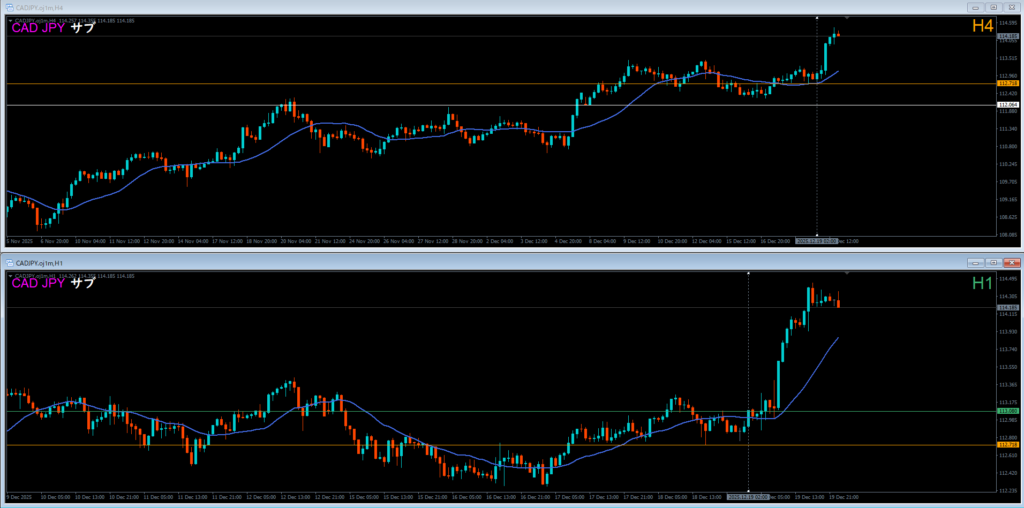Click the chart icon in the H1 window title bar
This screenshot has height=508, width=1024.
(7, 262)
